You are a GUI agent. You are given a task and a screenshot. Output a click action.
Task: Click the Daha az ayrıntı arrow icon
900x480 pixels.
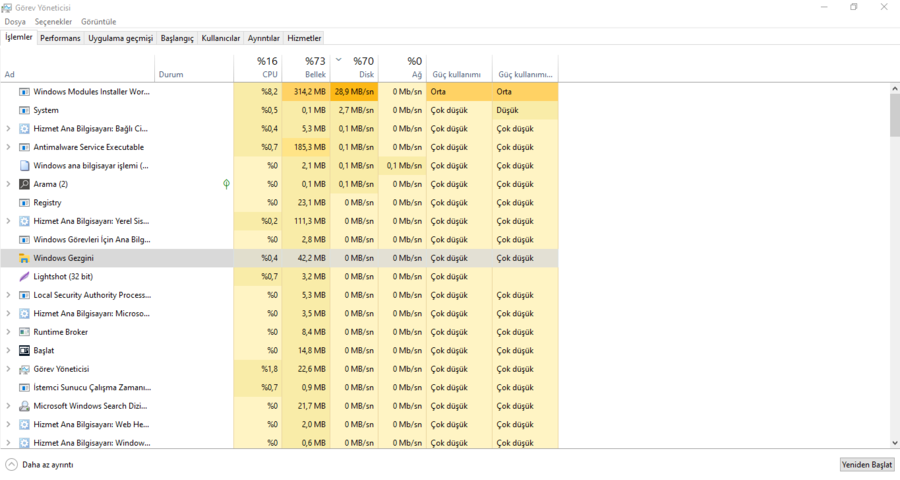[11, 464]
